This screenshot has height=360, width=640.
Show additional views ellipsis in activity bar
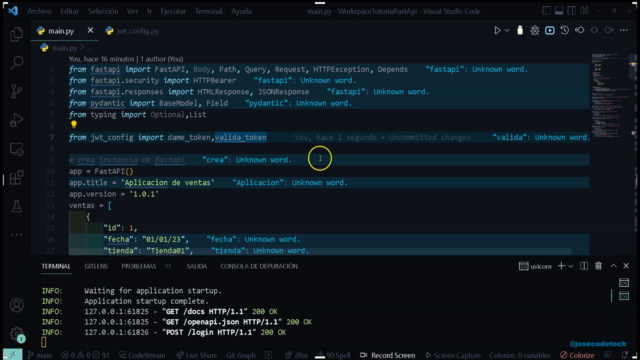click(x=16, y=235)
